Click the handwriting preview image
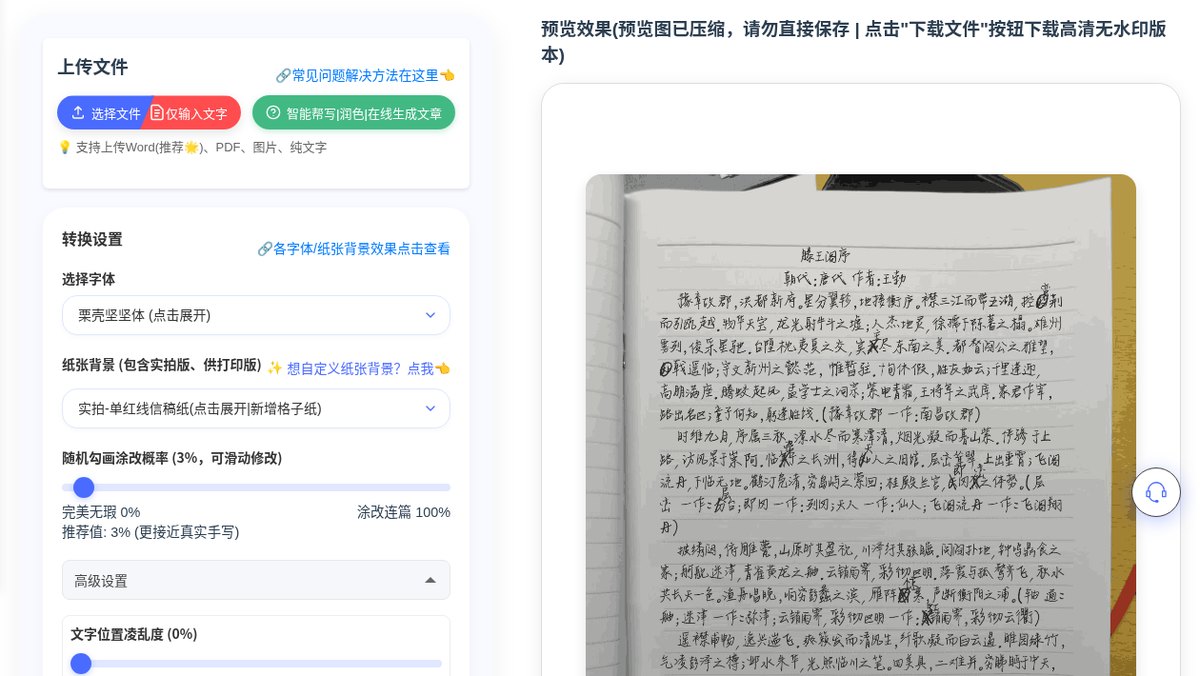 860,425
